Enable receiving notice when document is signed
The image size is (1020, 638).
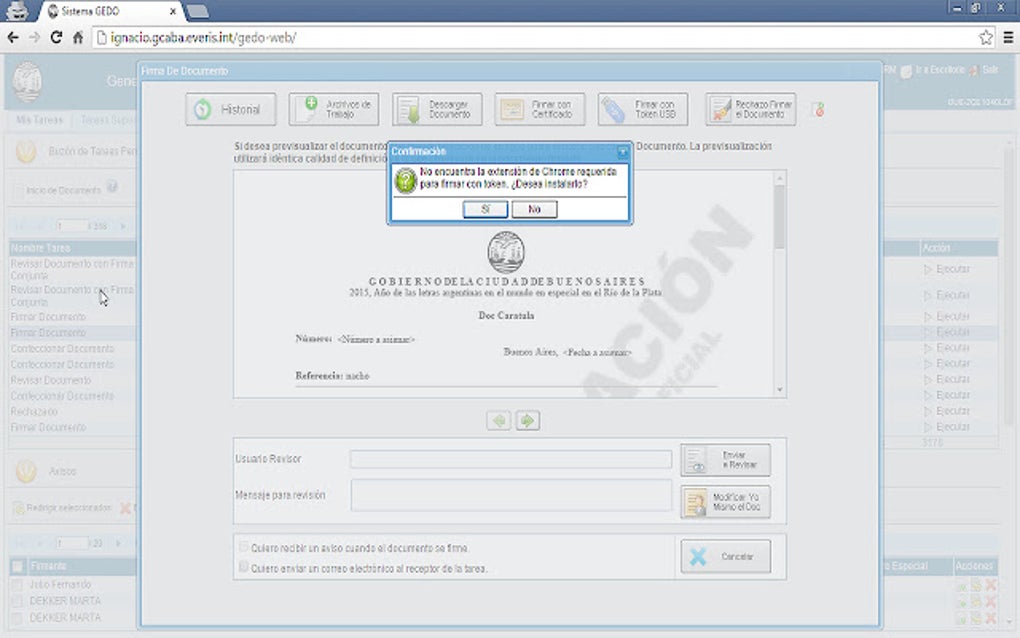click(243, 545)
